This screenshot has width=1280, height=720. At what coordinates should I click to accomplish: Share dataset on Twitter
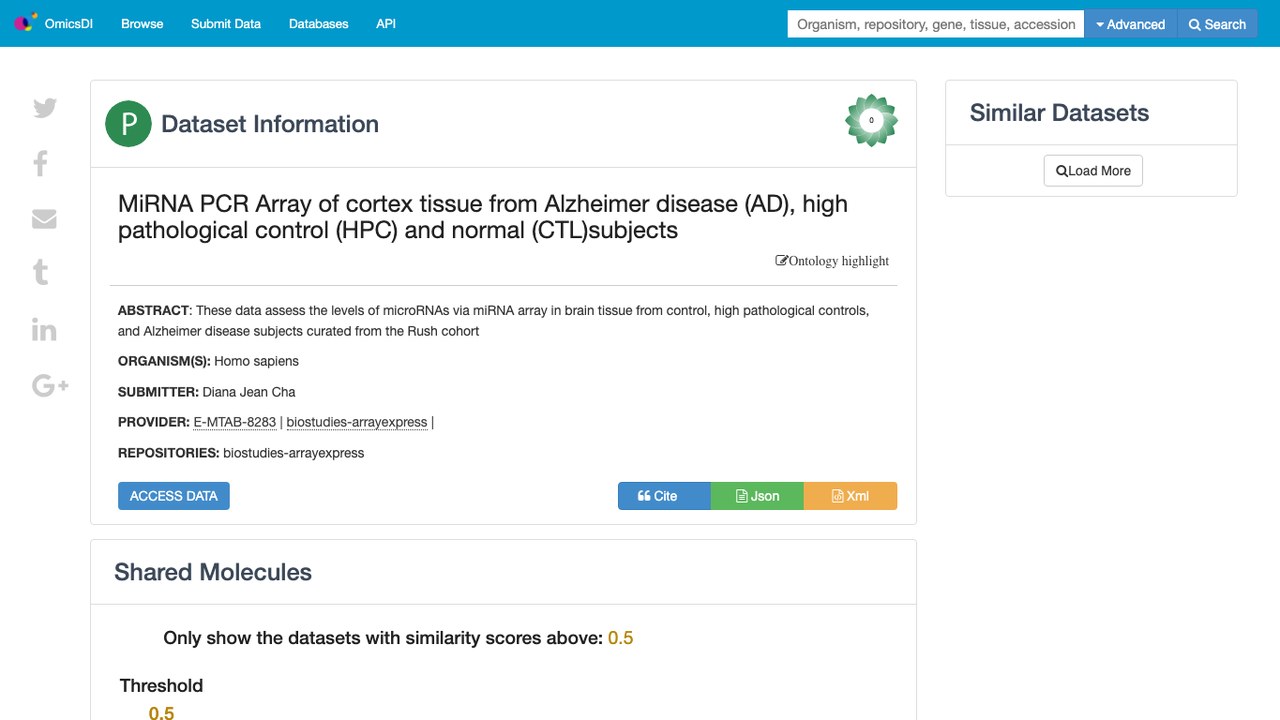tap(45, 108)
